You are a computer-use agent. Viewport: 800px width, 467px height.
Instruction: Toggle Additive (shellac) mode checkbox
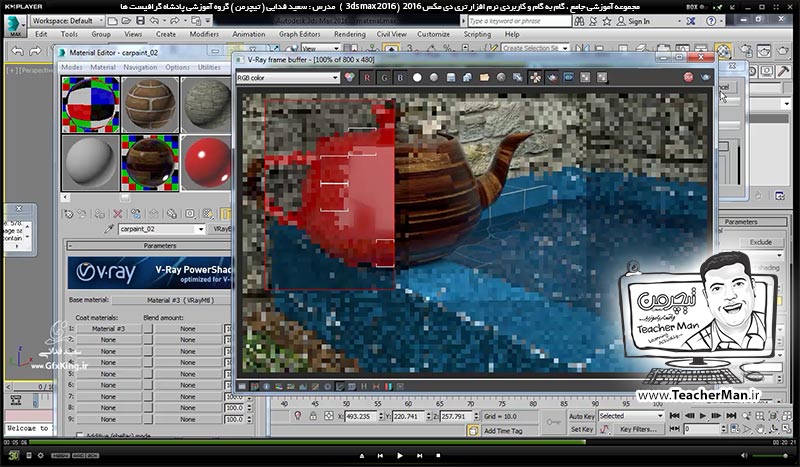[x=80, y=435]
